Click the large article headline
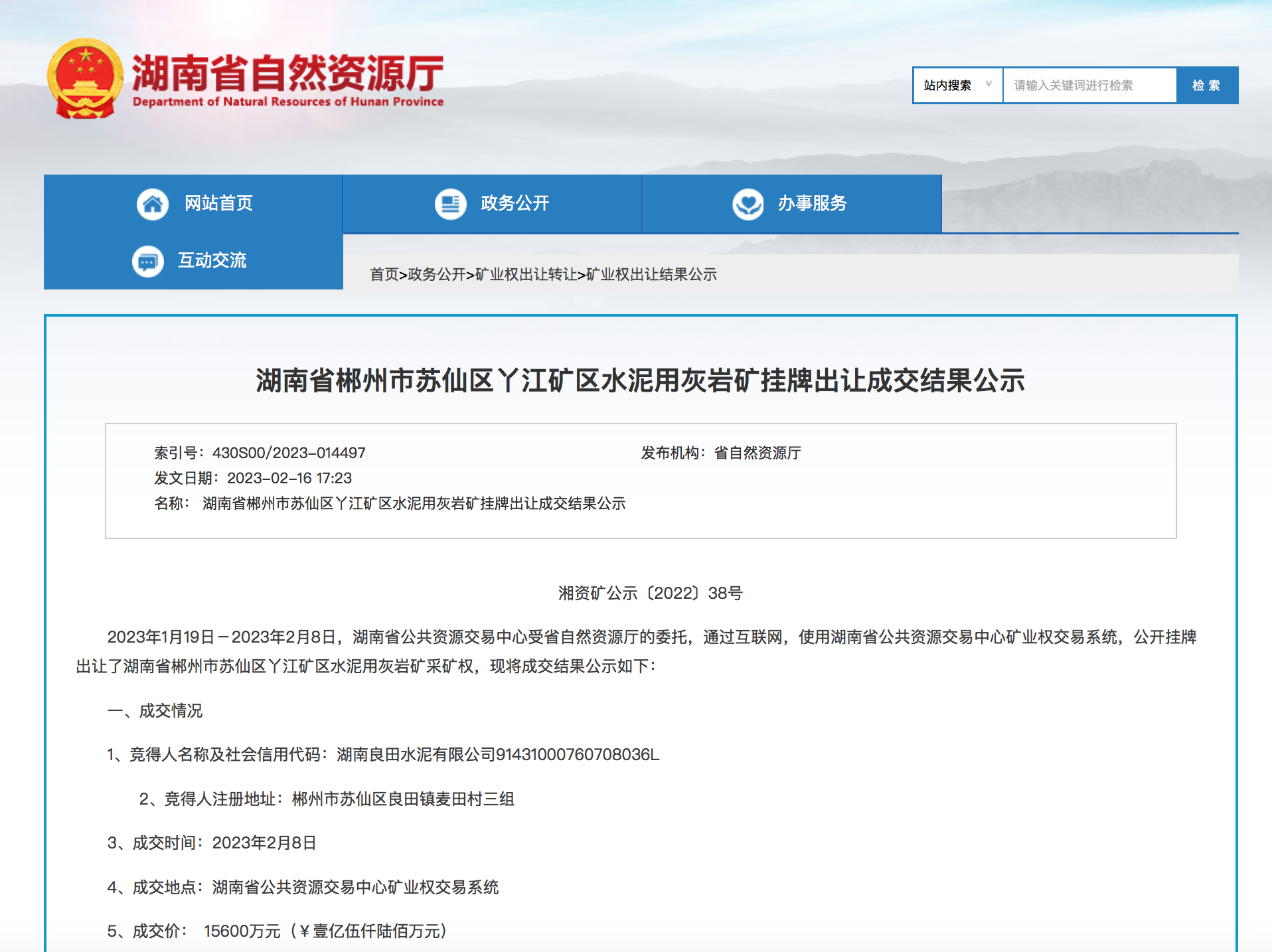The width and height of the screenshot is (1272, 952). pyautogui.click(x=641, y=380)
